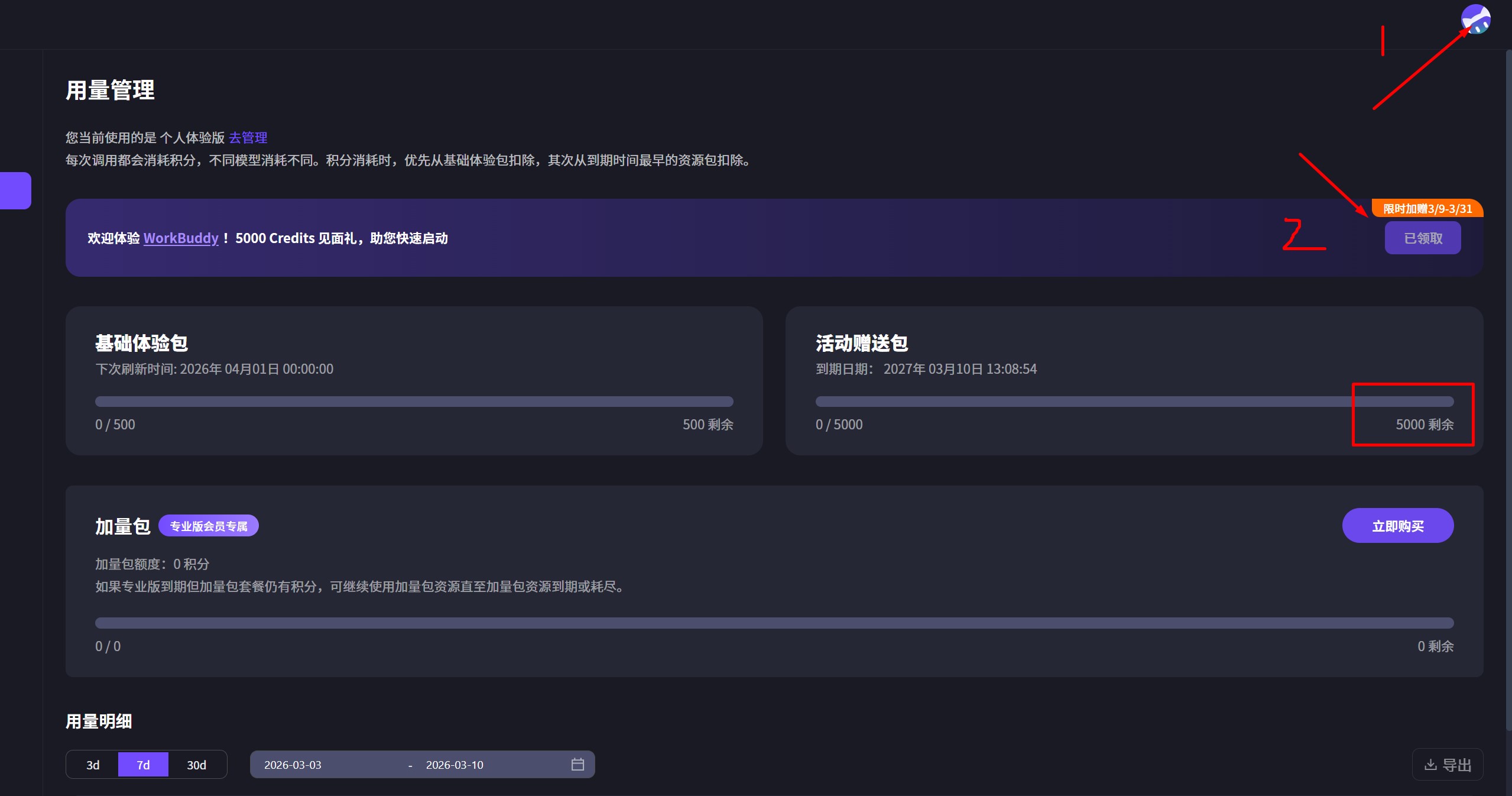This screenshot has width=1512, height=796.
Task: Select the purple sidebar icon on the left edge
Action: (x=12, y=190)
